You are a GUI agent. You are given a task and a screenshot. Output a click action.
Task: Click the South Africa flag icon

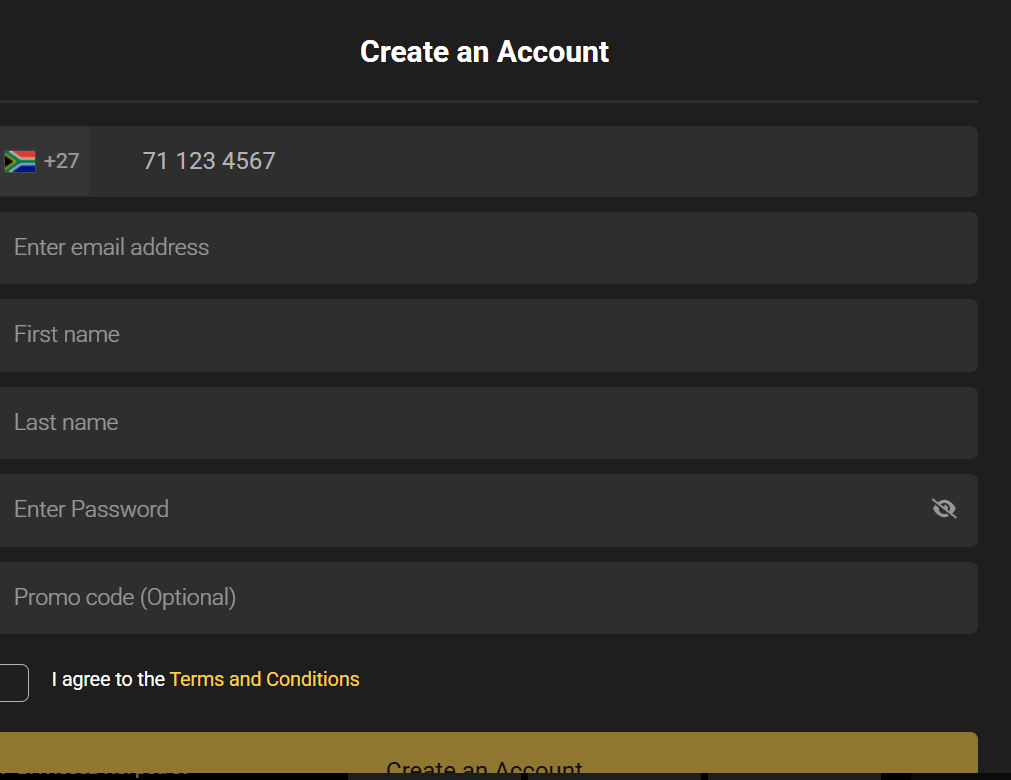(x=20, y=161)
